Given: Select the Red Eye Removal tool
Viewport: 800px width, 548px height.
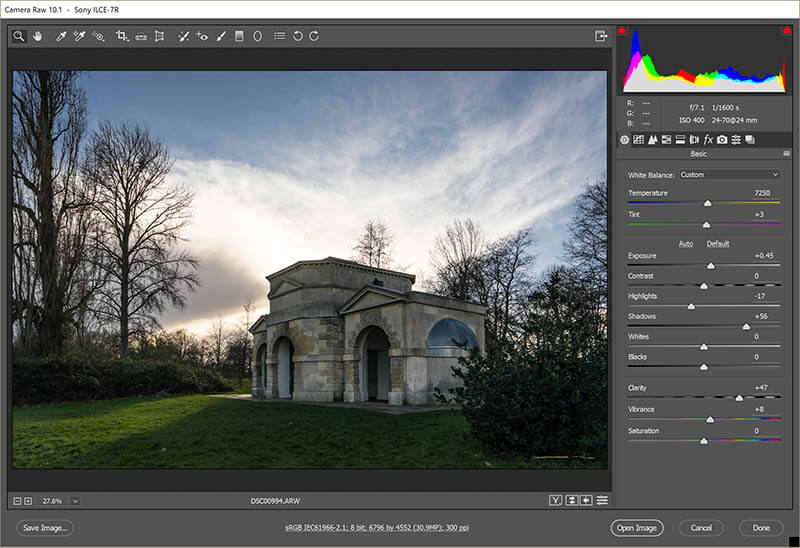Looking at the screenshot, I should tap(202, 36).
